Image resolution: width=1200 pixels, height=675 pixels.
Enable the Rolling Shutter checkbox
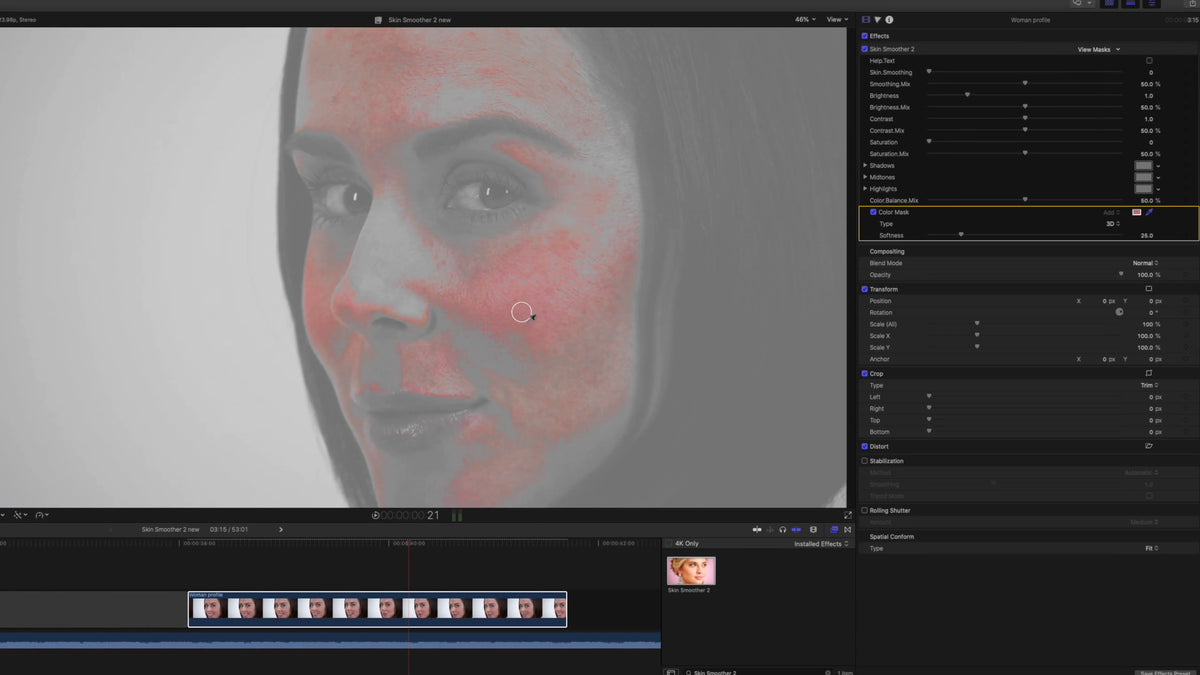coord(865,510)
